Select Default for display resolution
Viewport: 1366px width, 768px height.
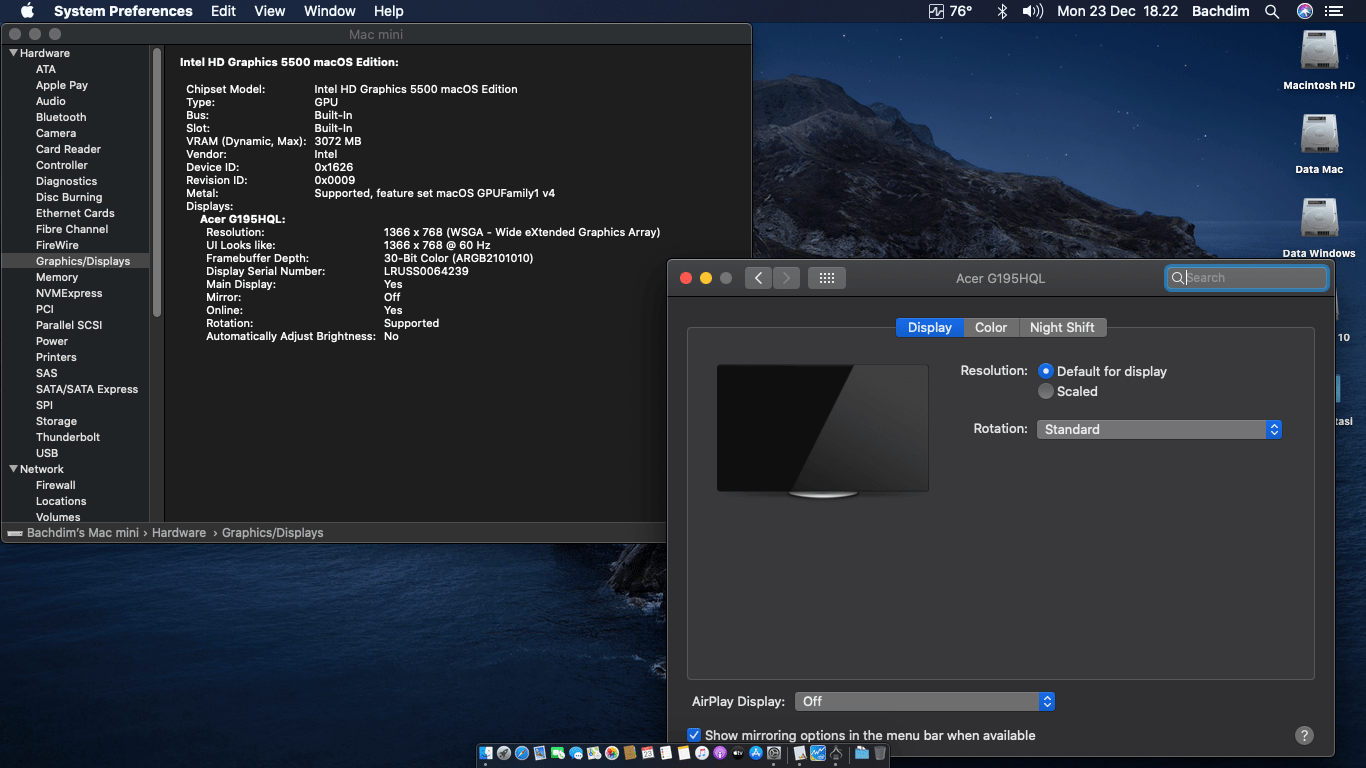pyautogui.click(x=1046, y=371)
